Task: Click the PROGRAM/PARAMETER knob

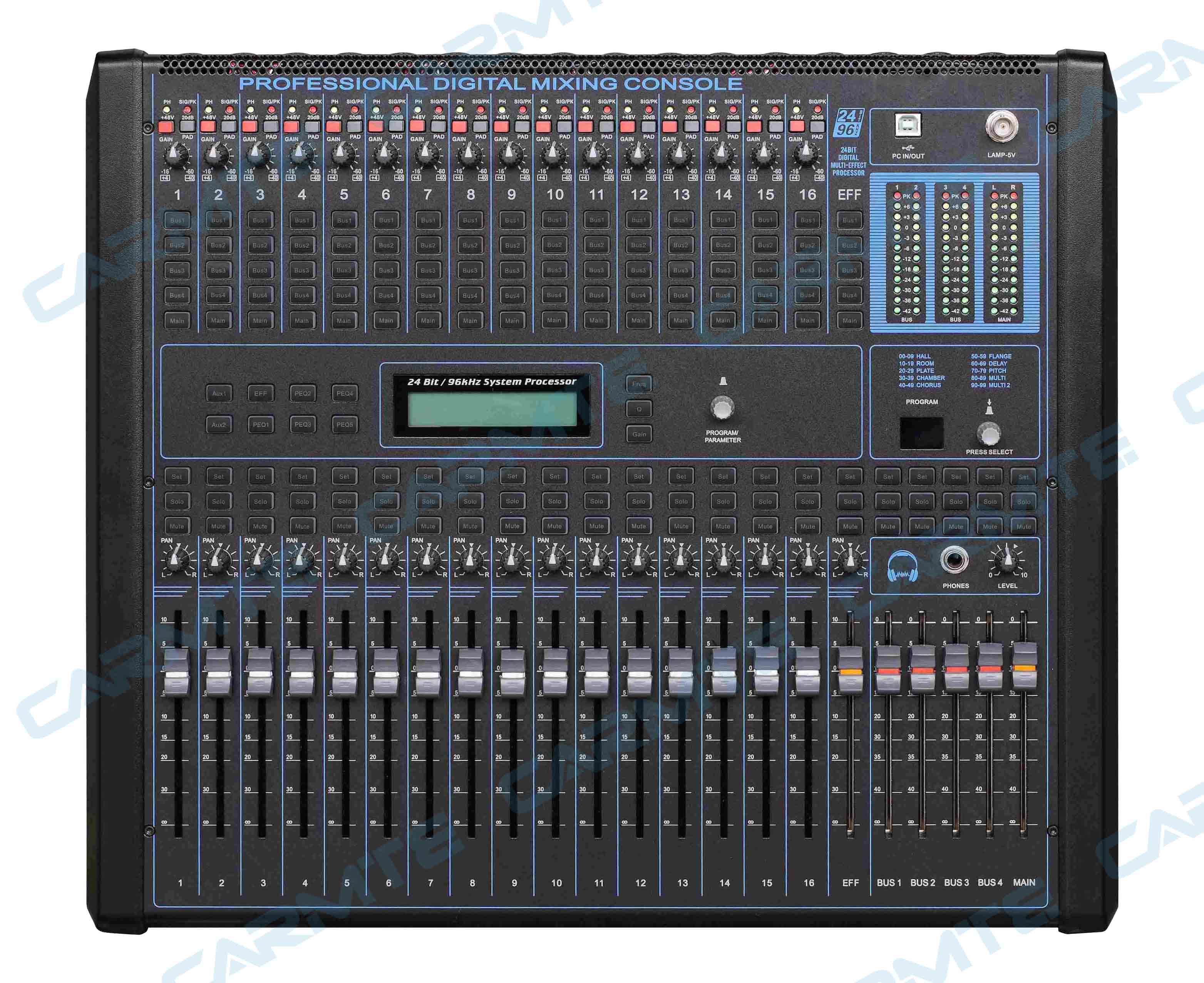Action: coord(722,408)
